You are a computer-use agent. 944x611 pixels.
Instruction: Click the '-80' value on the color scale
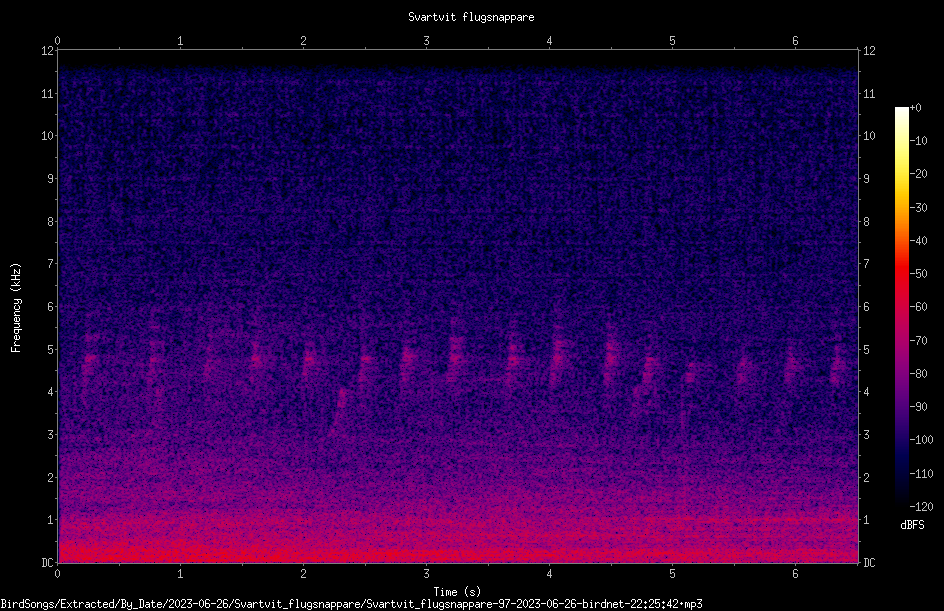pos(919,374)
